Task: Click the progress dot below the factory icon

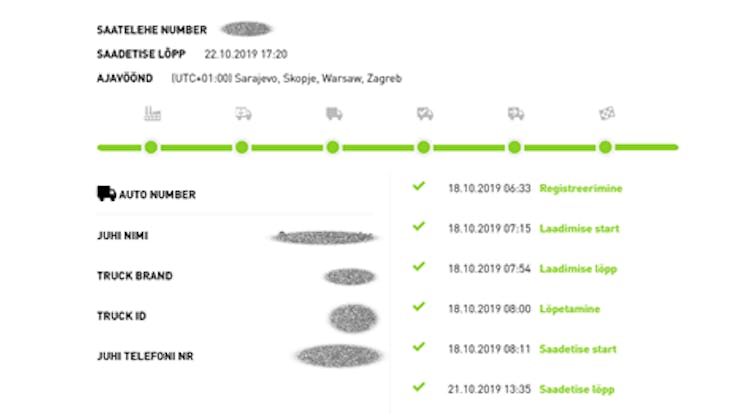Action: click(151, 148)
